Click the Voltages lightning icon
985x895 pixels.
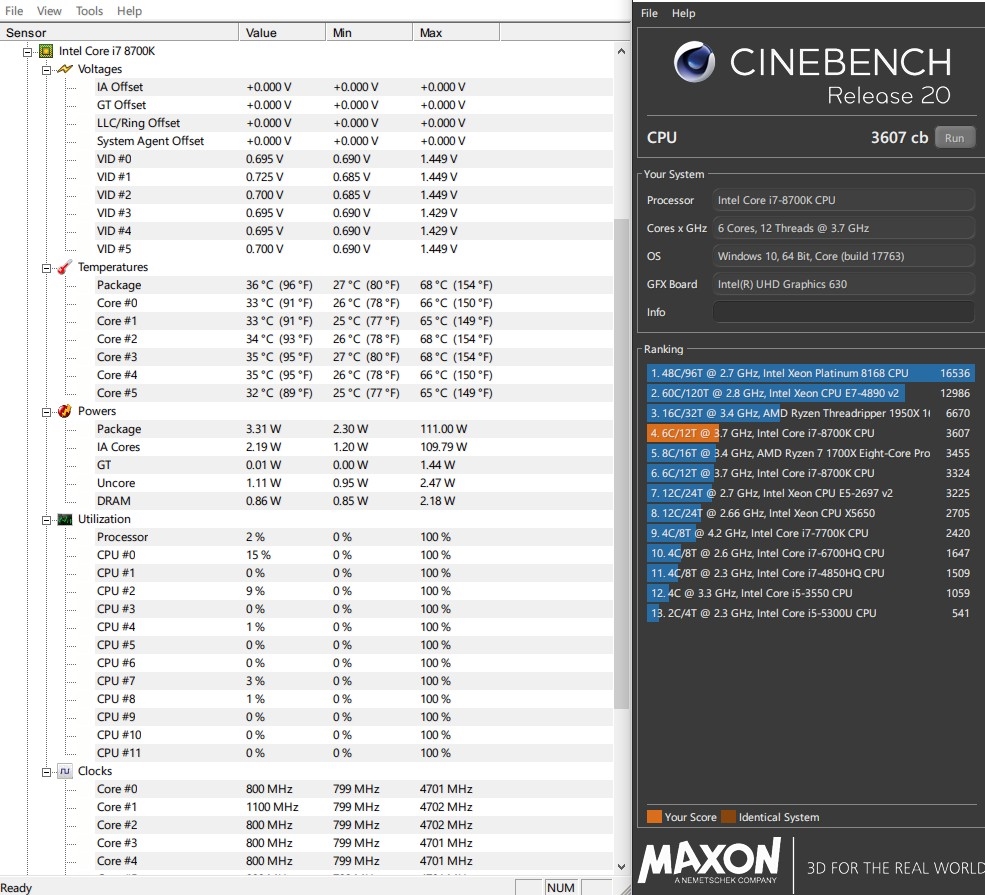pyautogui.click(x=64, y=69)
